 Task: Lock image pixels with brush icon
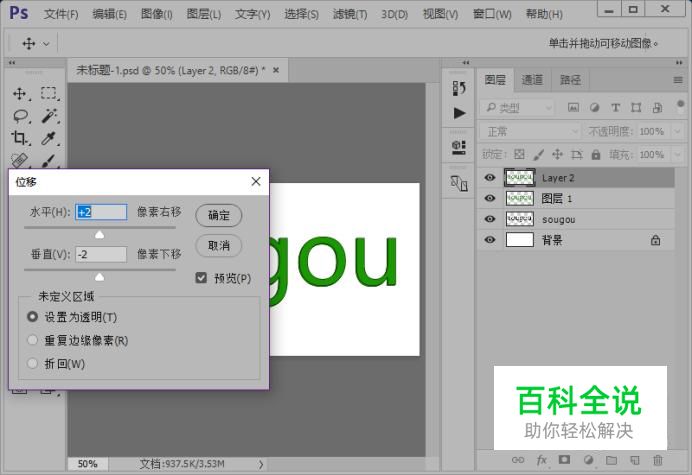(538, 154)
